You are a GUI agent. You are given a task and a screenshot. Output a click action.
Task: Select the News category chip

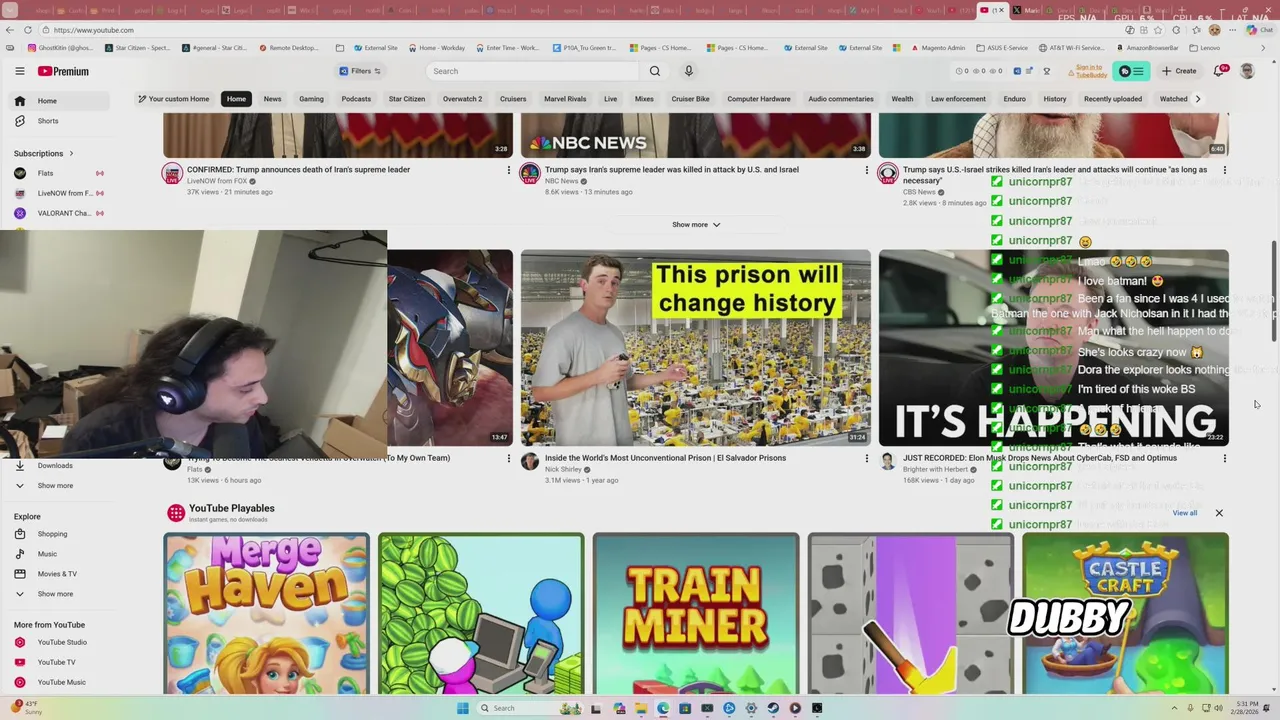(272, 99)
